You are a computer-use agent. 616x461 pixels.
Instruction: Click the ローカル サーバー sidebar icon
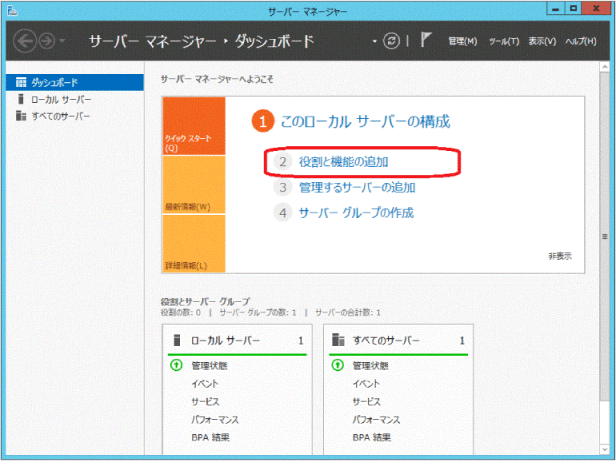21,99
